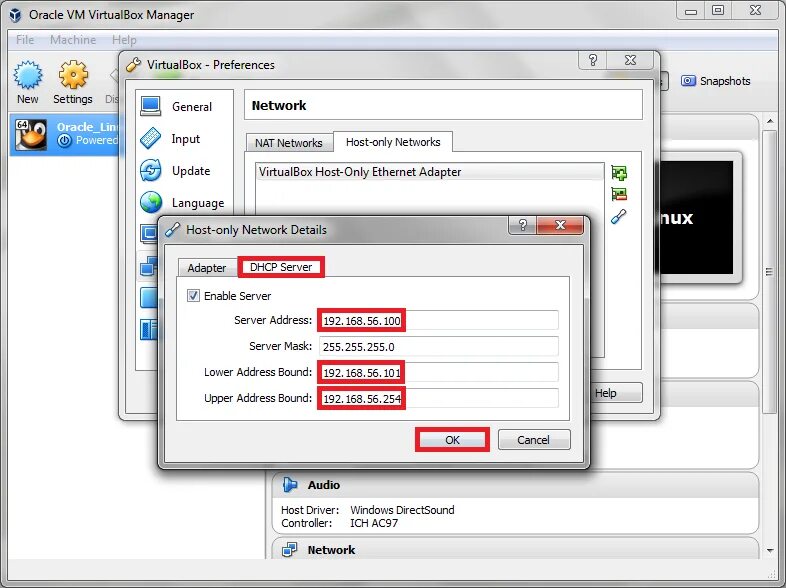
Task: Click Snapshots camera icon
Action: pos(688,81)
